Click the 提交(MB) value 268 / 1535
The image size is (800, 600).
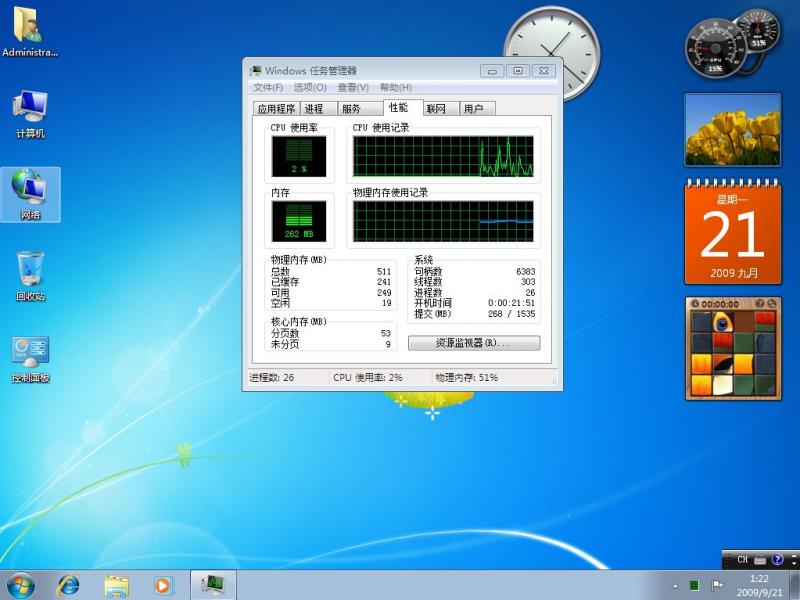point(511,314)
